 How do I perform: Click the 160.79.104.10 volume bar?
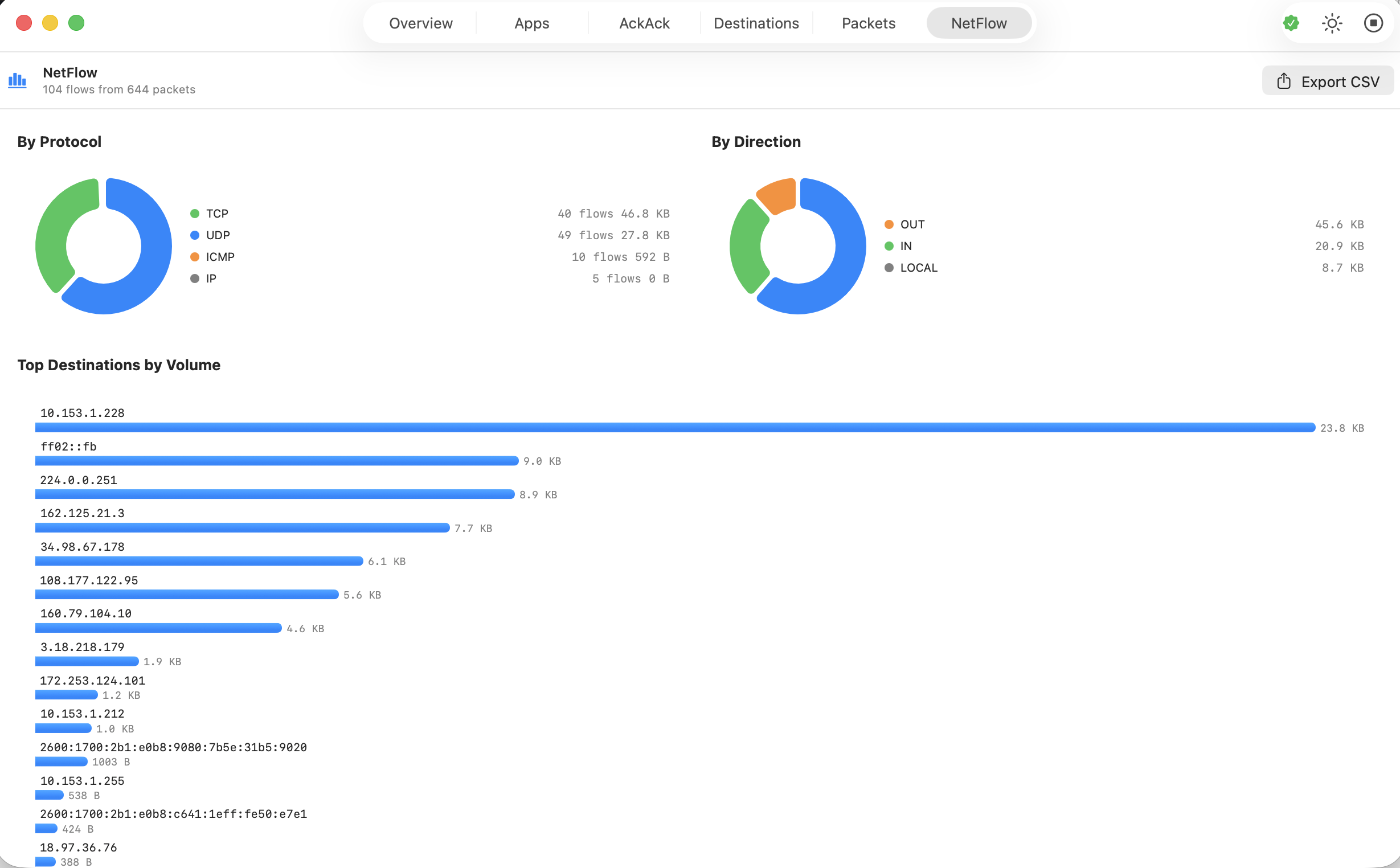click(x=158, y=629)
